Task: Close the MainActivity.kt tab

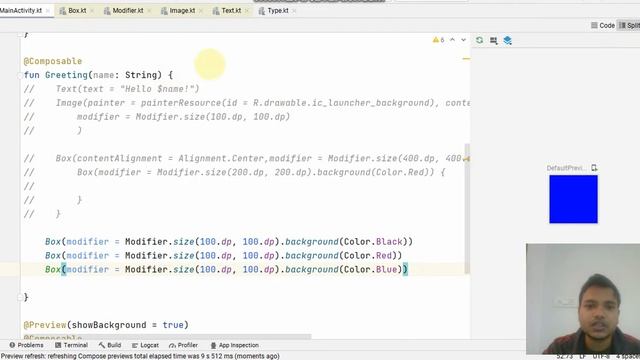Action: click(48, 11)
